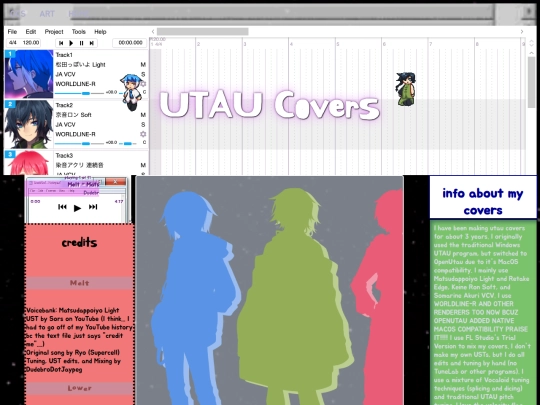Solo Track1 with its S button

coord(143,74)
